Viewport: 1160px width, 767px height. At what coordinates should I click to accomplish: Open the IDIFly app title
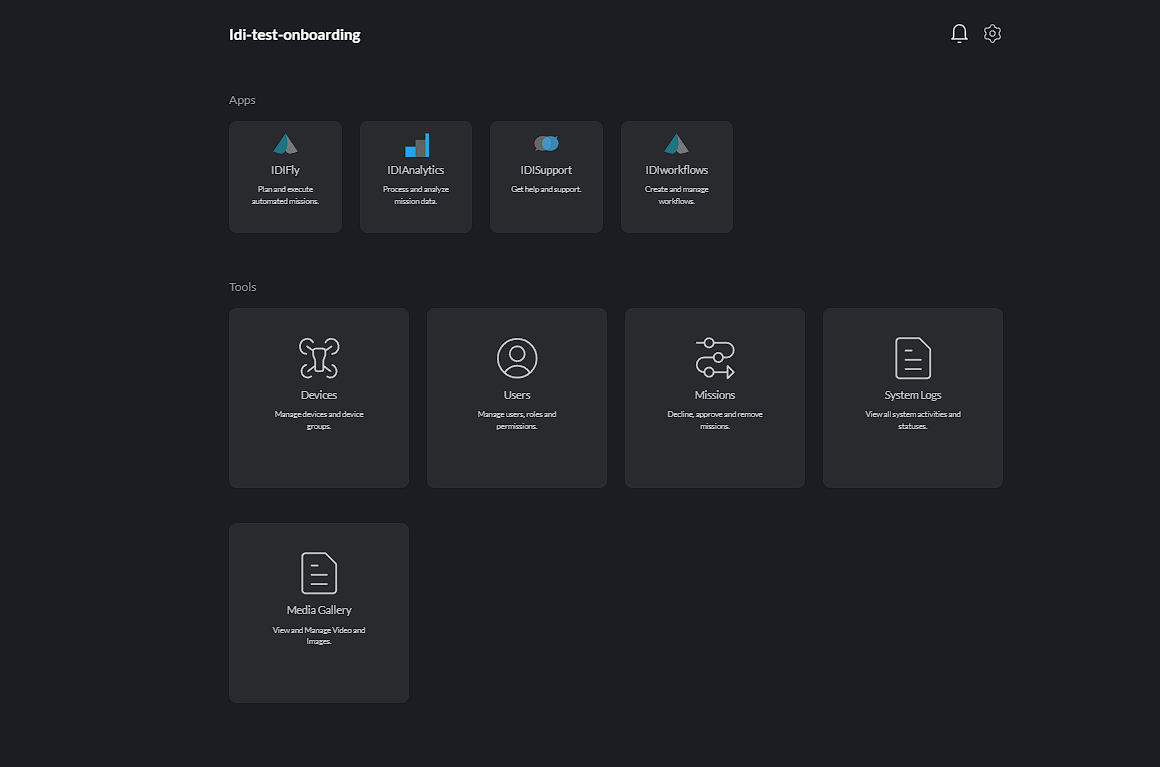click(x=286, y=170)
